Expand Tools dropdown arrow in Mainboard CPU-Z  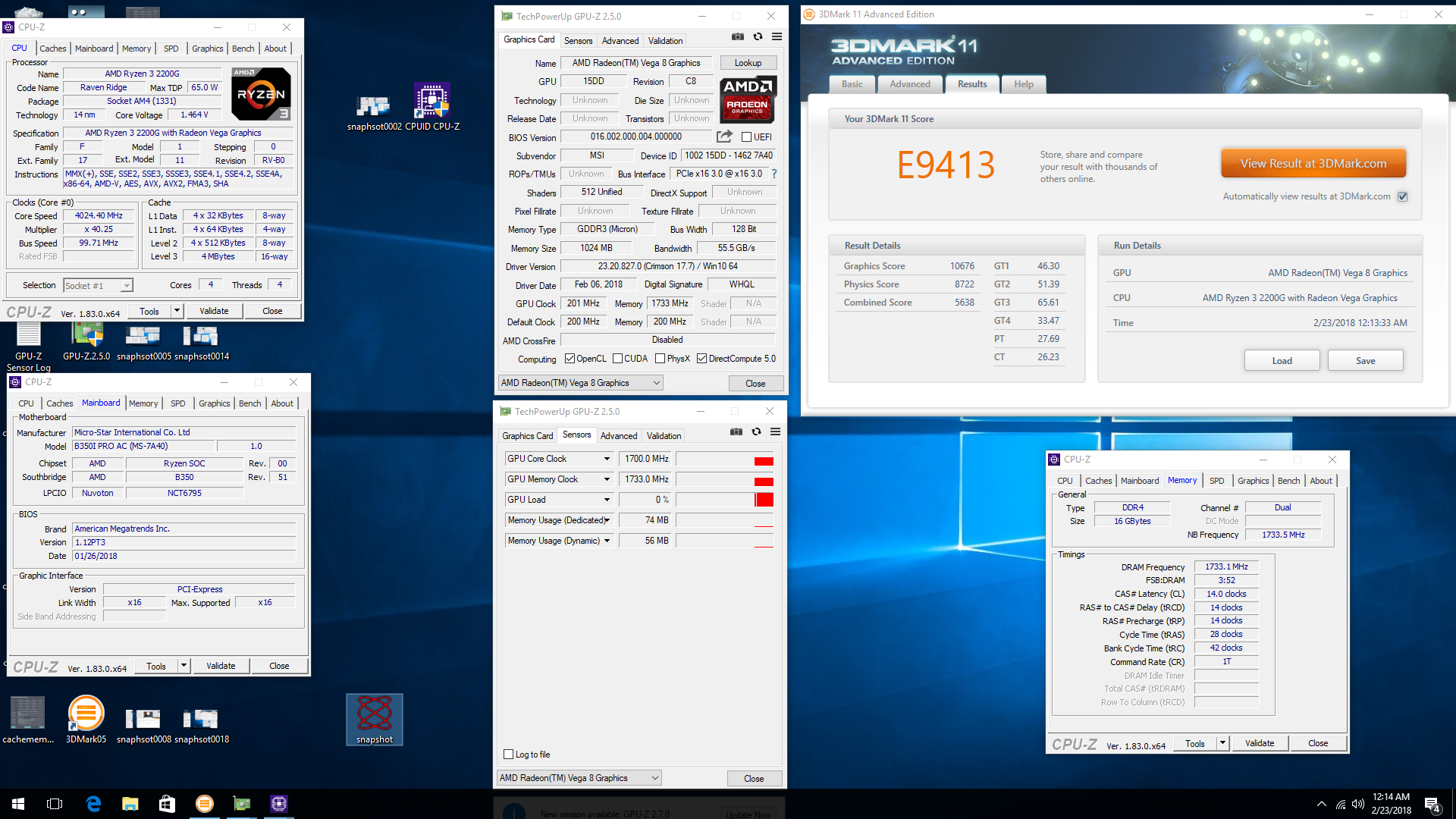[184, 666]
